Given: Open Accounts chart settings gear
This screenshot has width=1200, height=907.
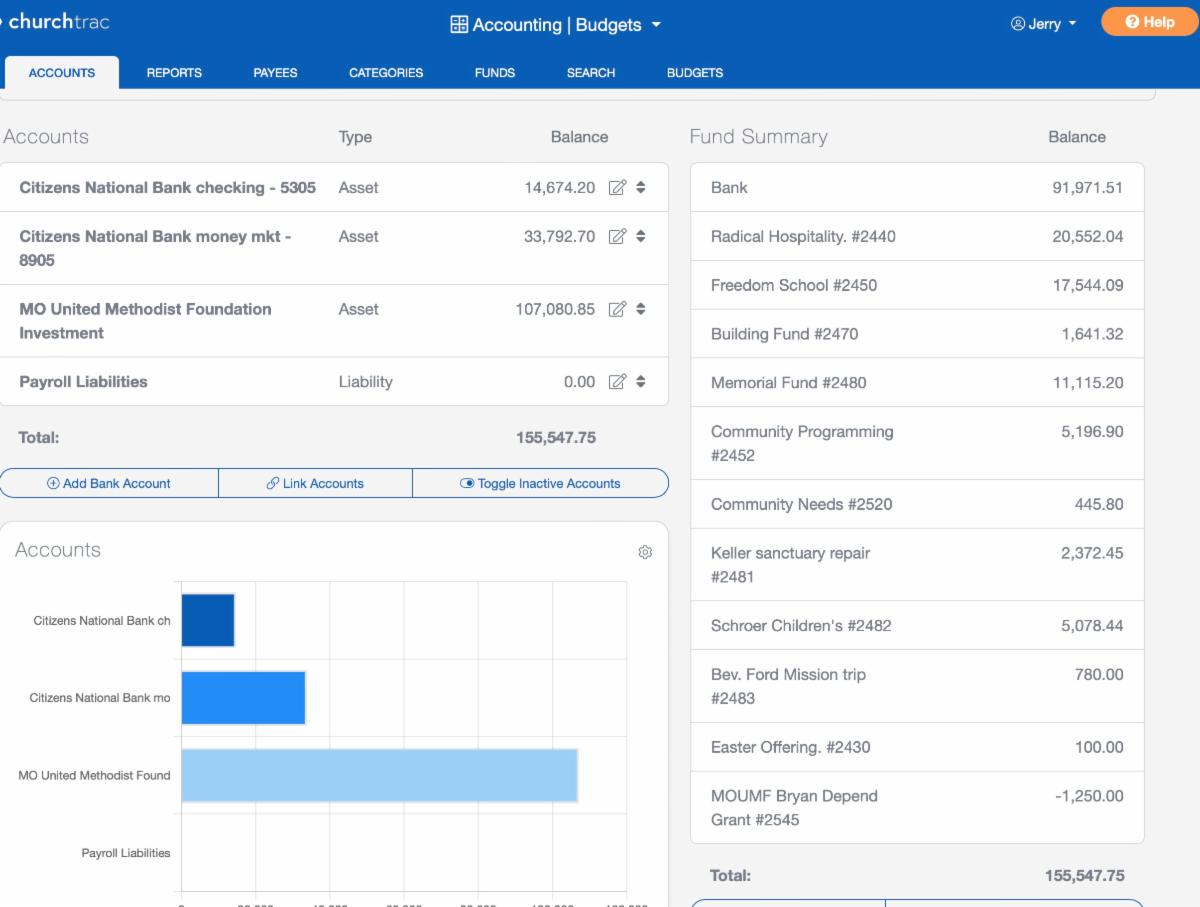Looking at the screenshot, I should [645, 552].
